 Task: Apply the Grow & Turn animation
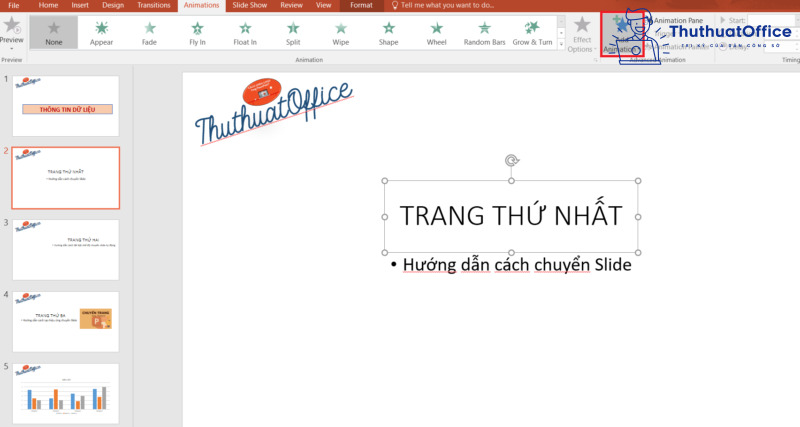(532, 32)
